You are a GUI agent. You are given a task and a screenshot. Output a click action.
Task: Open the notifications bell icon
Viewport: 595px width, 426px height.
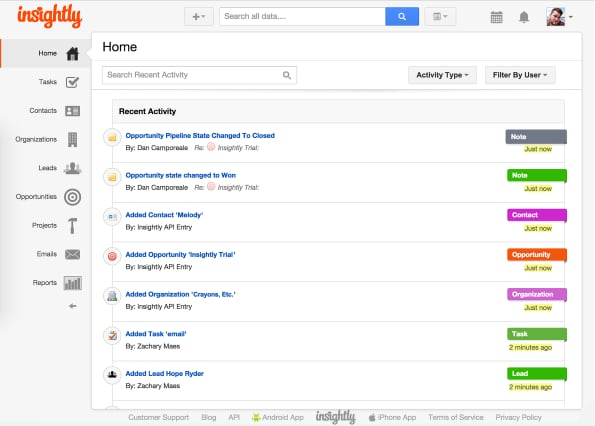(x=524, y=17)
